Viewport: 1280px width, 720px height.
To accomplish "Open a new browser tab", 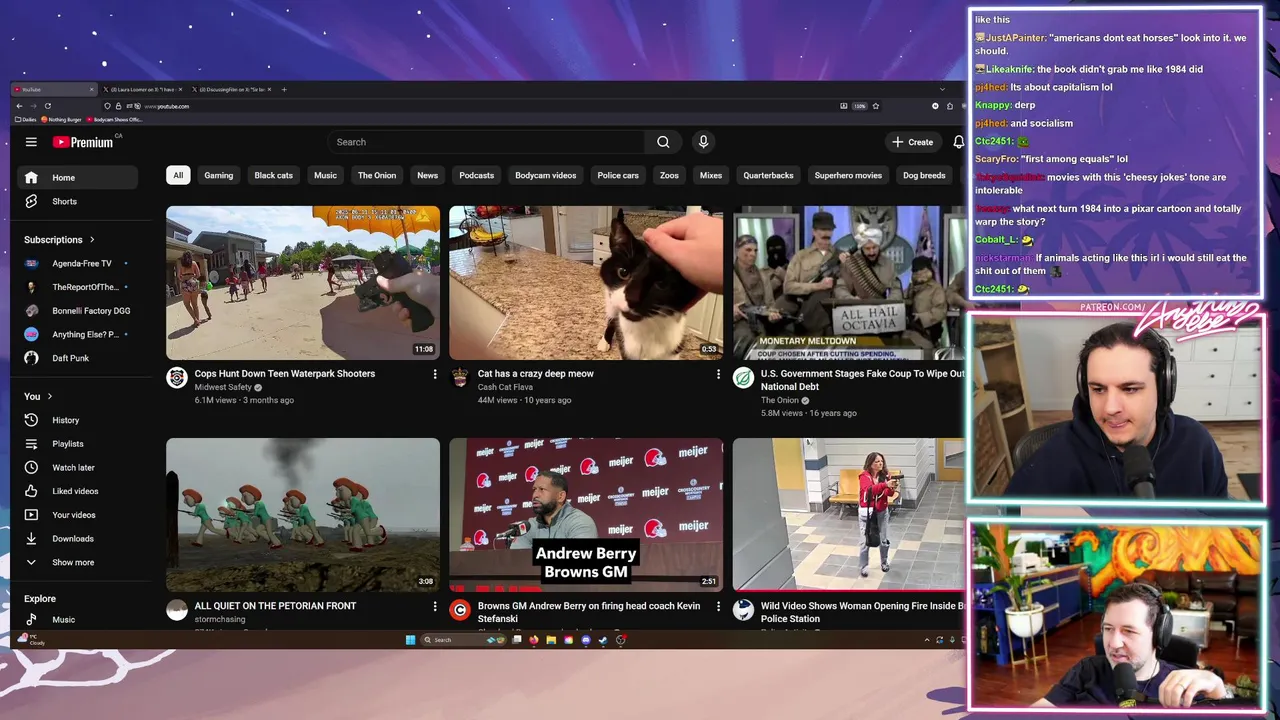I will click(x=284, y=90).
